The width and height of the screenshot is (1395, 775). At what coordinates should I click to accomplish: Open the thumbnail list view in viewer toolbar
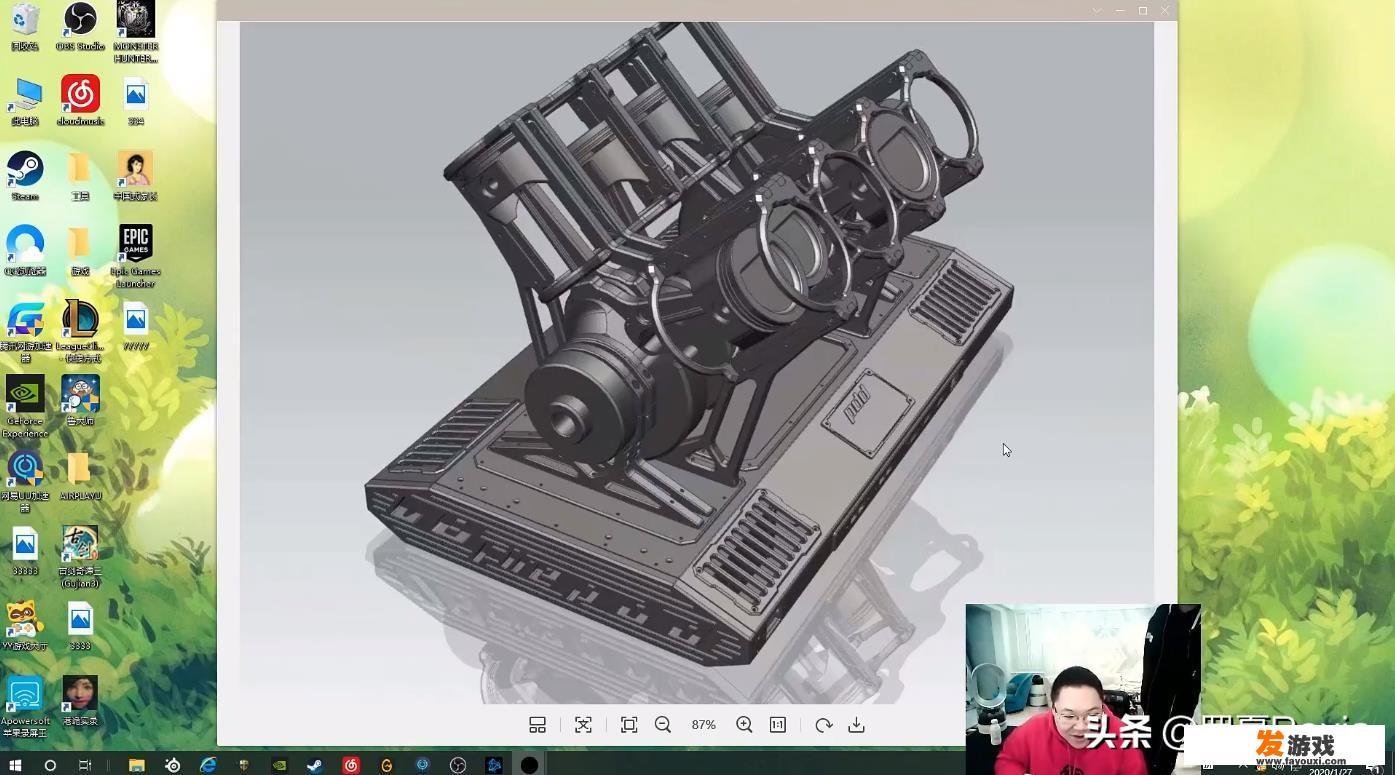point(537,725)
